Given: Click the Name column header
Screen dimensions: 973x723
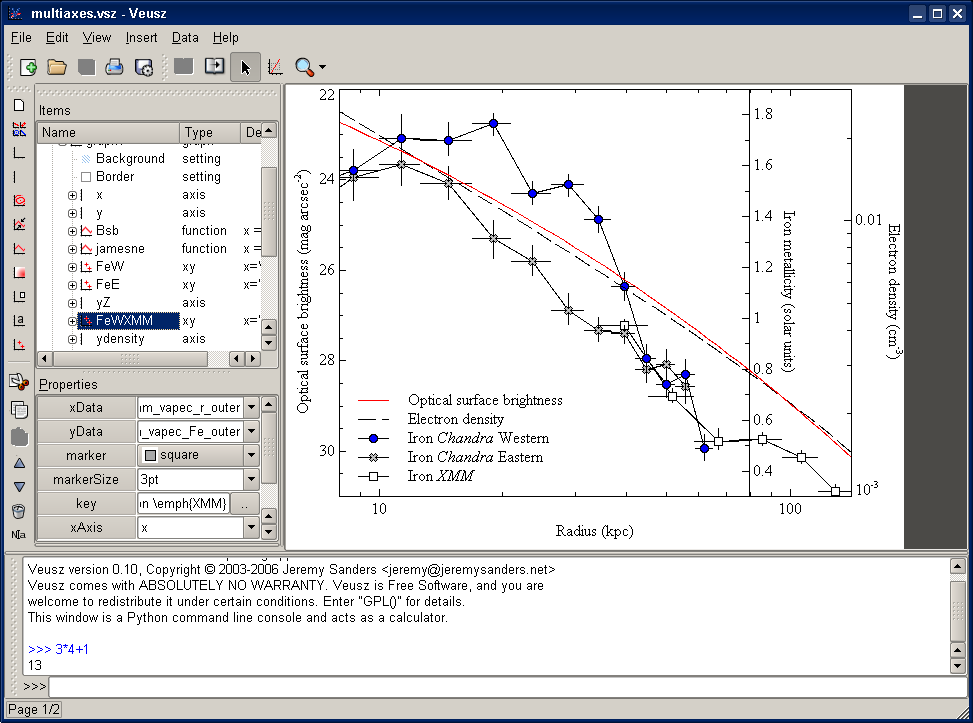Looking at the screenshot, I should click(x=109, y=132).
